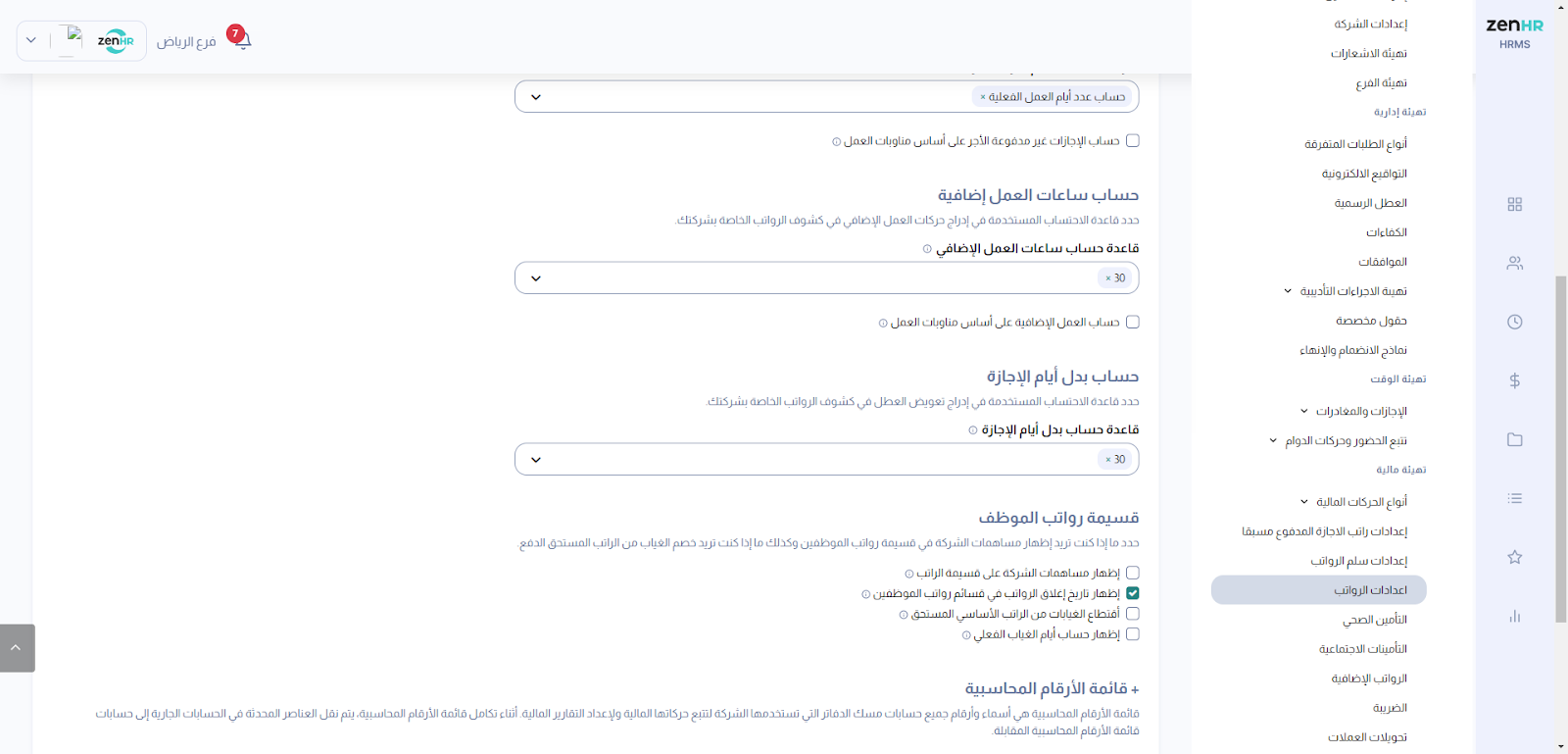Remove the 30 tag in overtime calculation field
This screenshot has height=754, width=1568.
point(1108,278)
